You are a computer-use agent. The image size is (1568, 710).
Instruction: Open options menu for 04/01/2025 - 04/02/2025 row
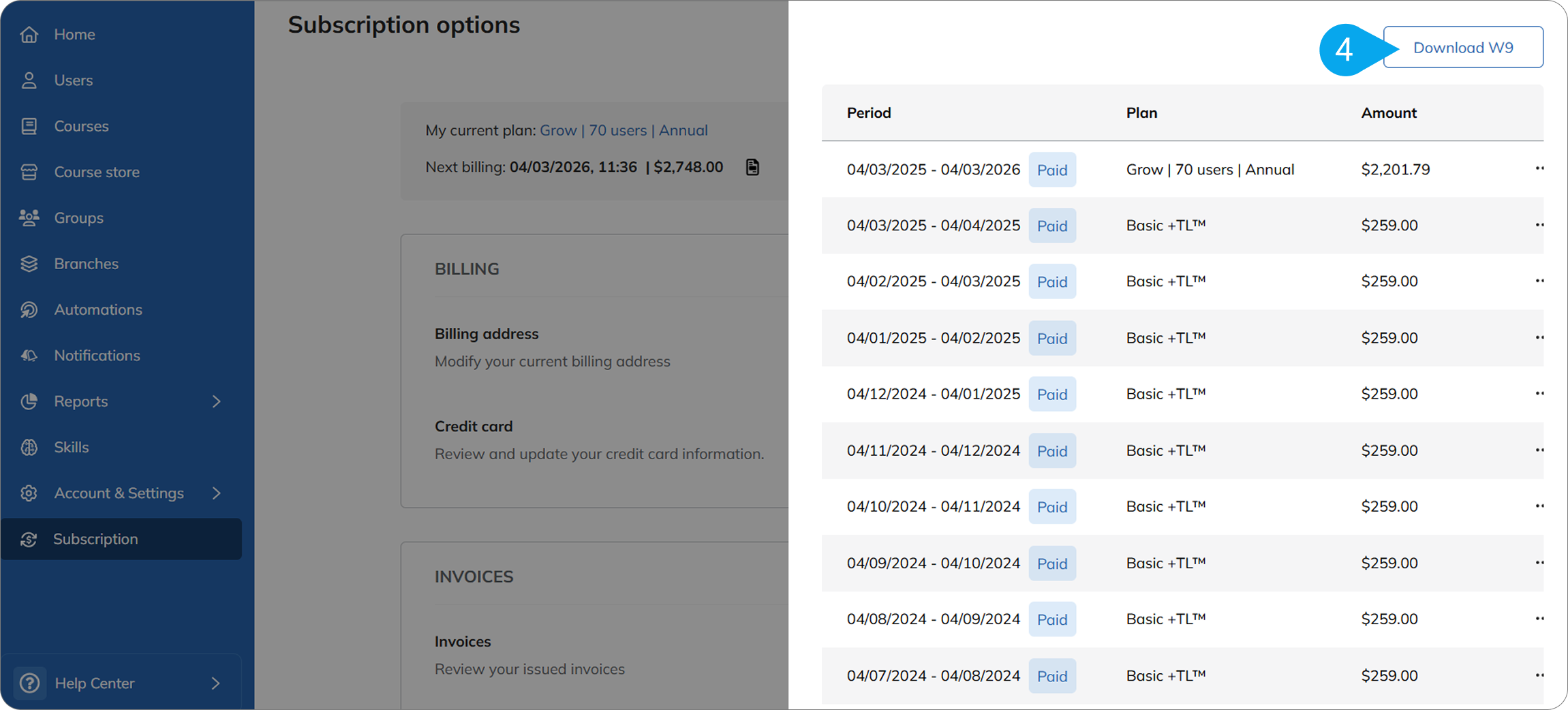coord(1539,337)
